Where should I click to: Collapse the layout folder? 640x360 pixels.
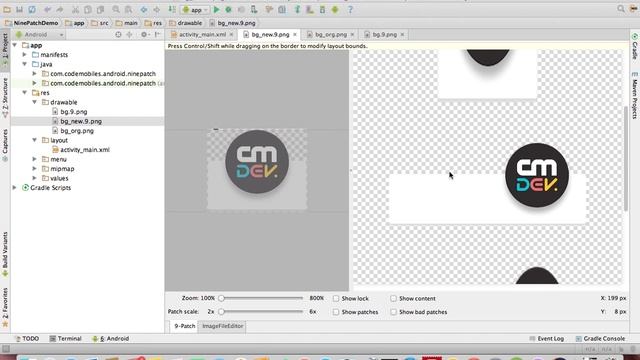35,140
